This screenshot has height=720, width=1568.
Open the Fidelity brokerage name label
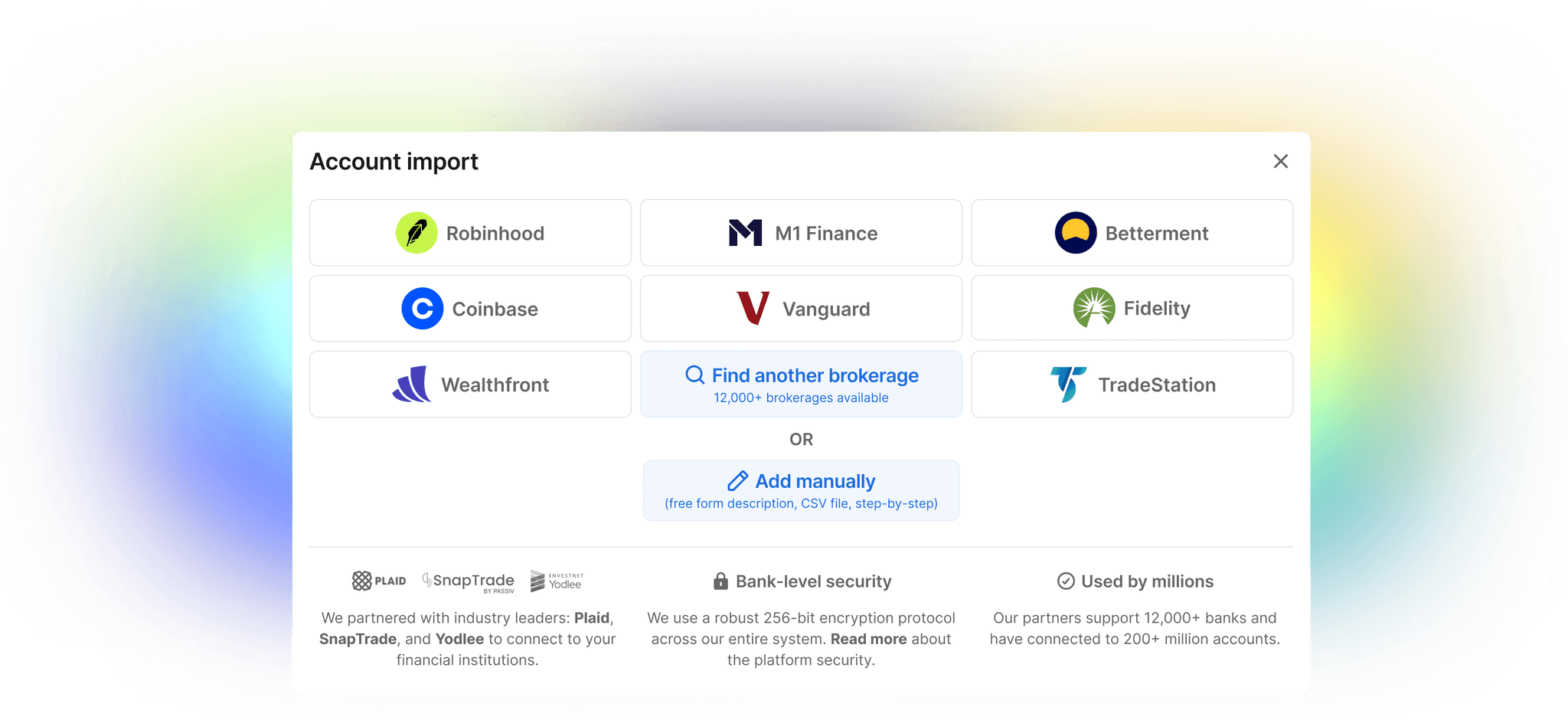pyautogui.click(x=1157, y=309)
